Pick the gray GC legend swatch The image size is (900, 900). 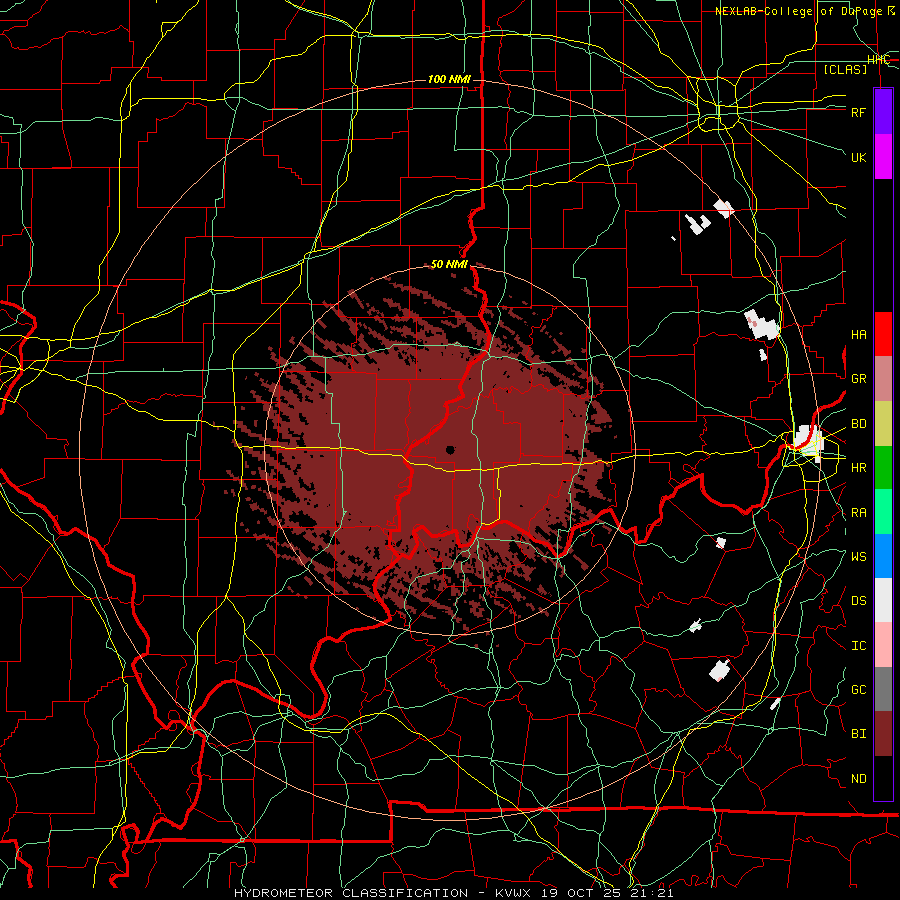(883, 689)
